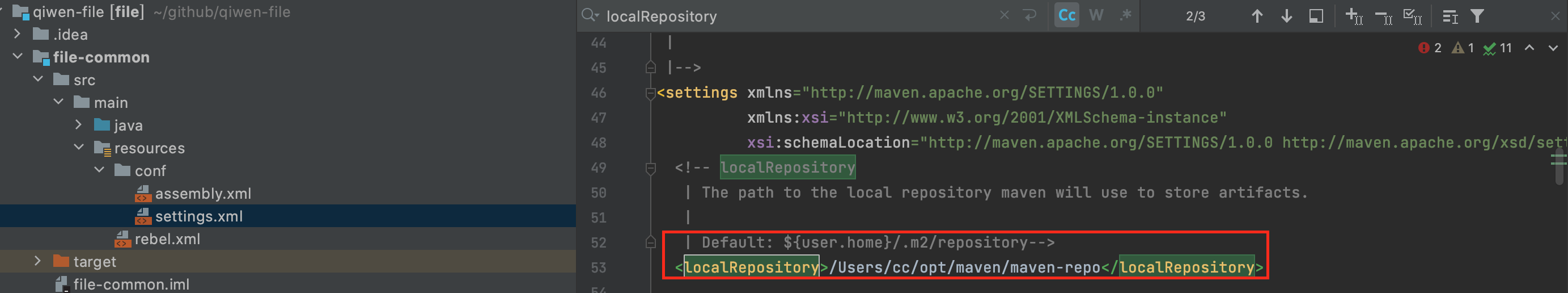Select rebel.xml file
This screenshot has height=293, width=1568.
point(167,240)
